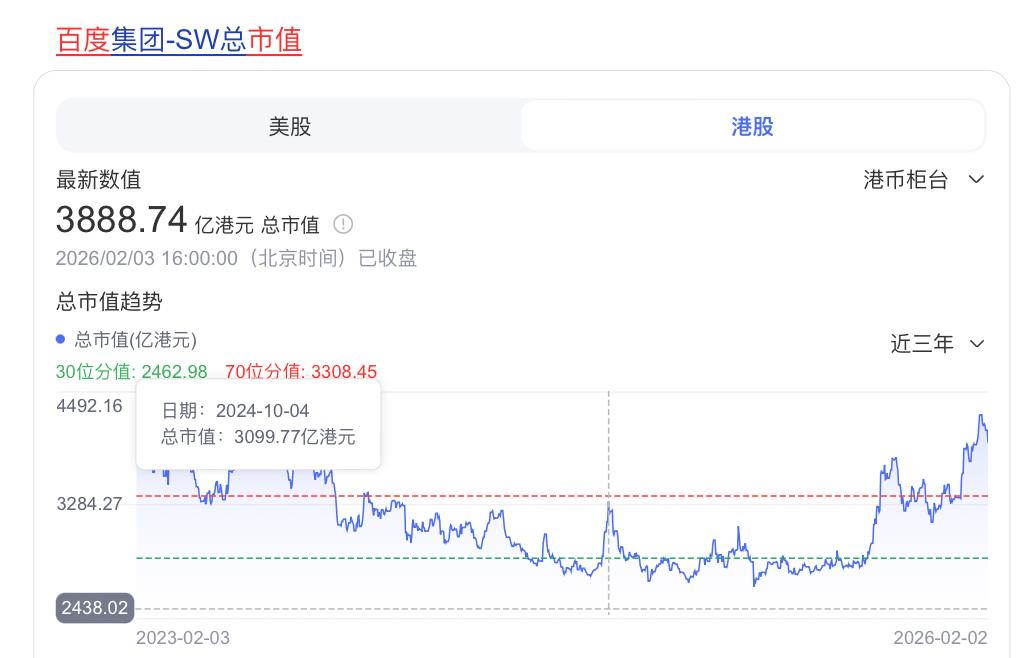Click the highlighted 2438.02 axis value badge
The height and width of the screenshot is (658, 1026).
pos(95,608)
